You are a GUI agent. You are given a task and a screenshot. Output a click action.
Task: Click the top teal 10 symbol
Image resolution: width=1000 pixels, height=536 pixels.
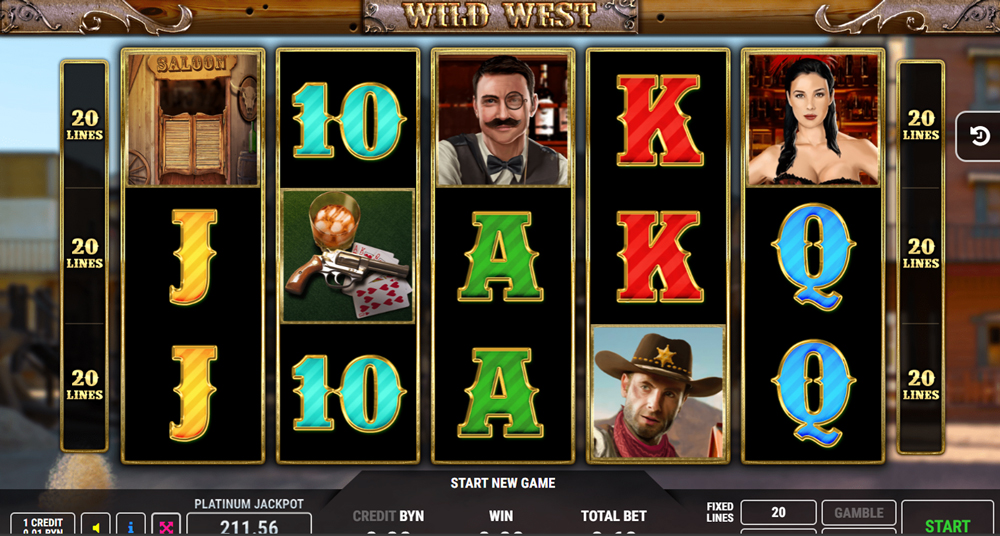[x=349, y=120]
